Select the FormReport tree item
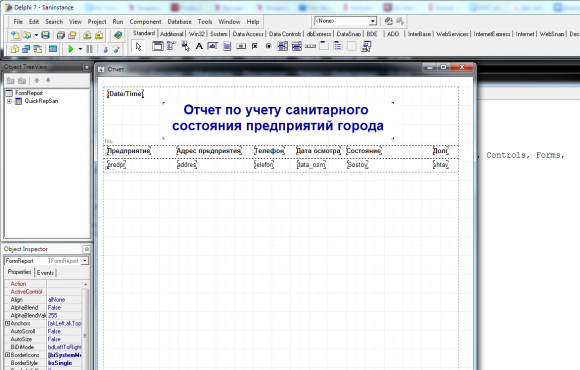580x370 pixels. click(29, 93)
